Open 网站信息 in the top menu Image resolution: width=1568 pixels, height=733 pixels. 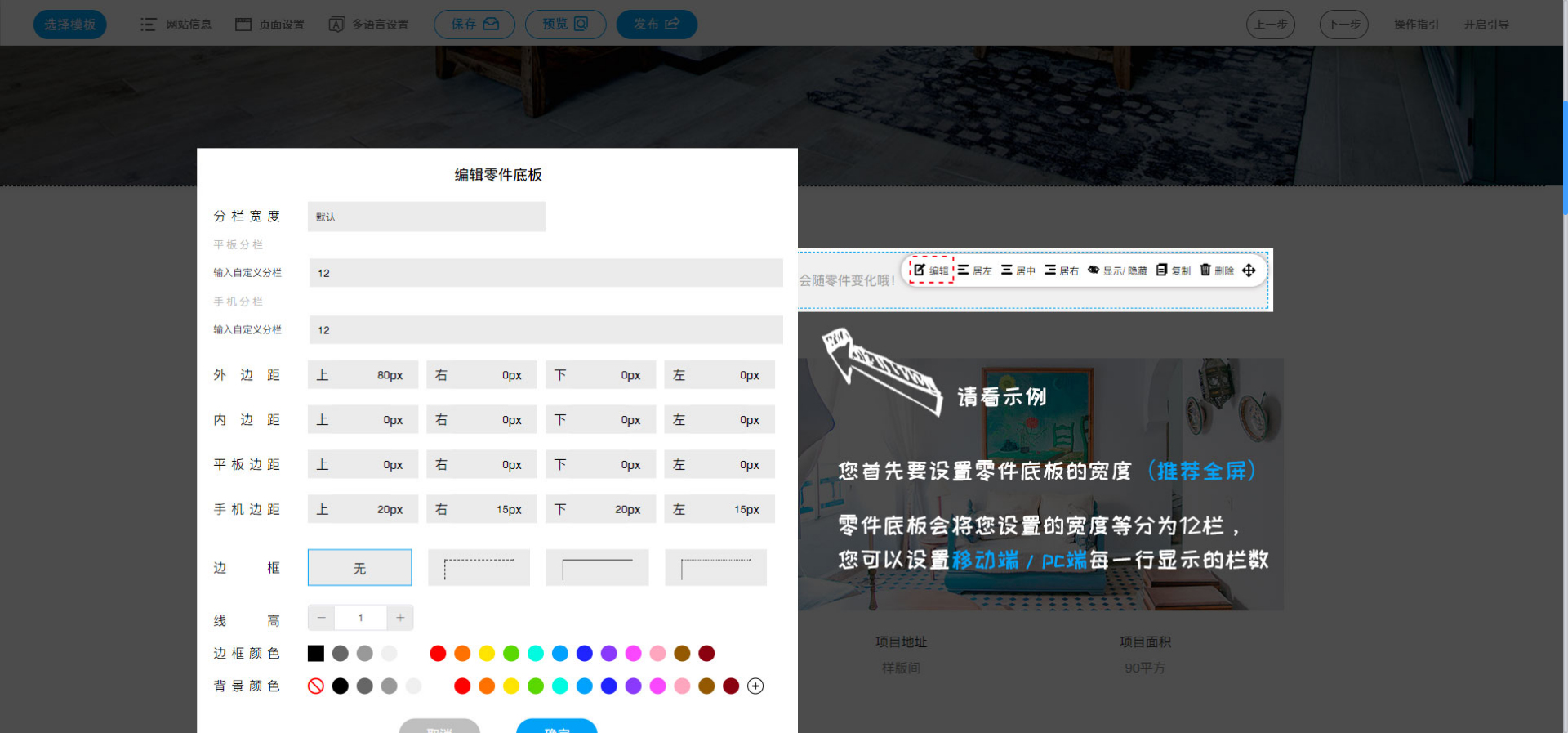(176, 25)
